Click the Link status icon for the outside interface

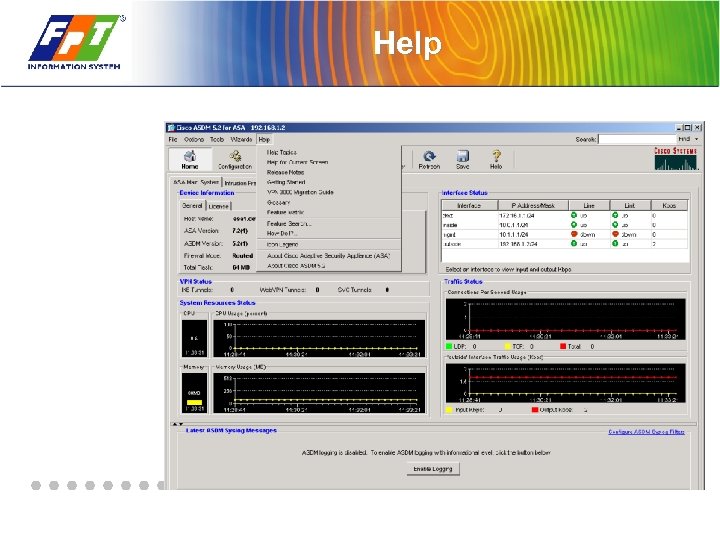point(615,244)
